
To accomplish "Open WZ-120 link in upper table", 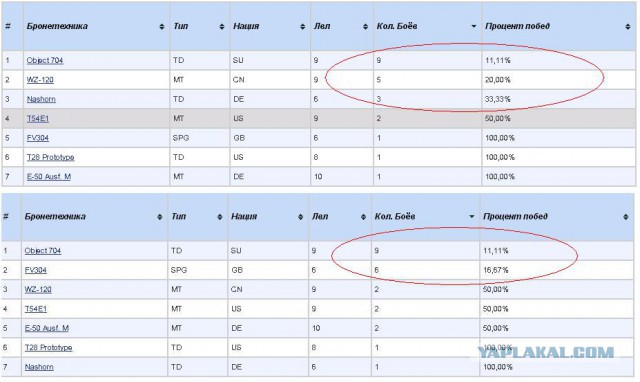I will click(x=40, y=80).
